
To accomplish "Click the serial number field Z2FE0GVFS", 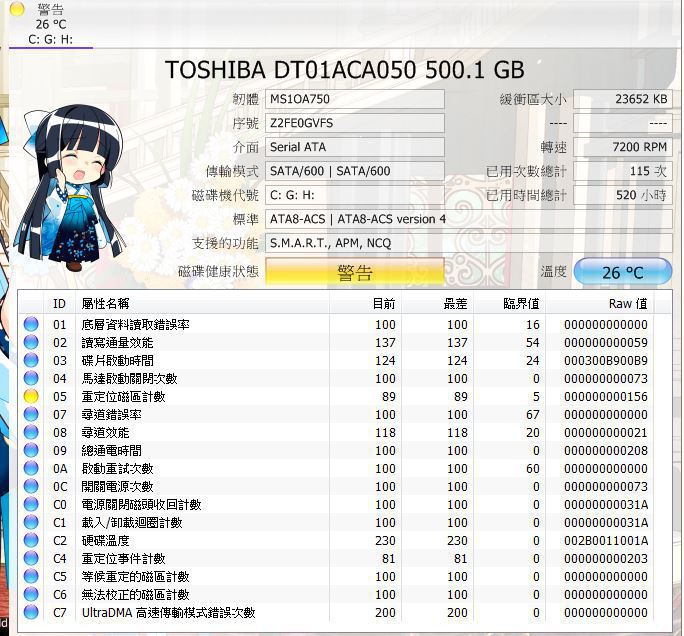I will click(355, 123).
